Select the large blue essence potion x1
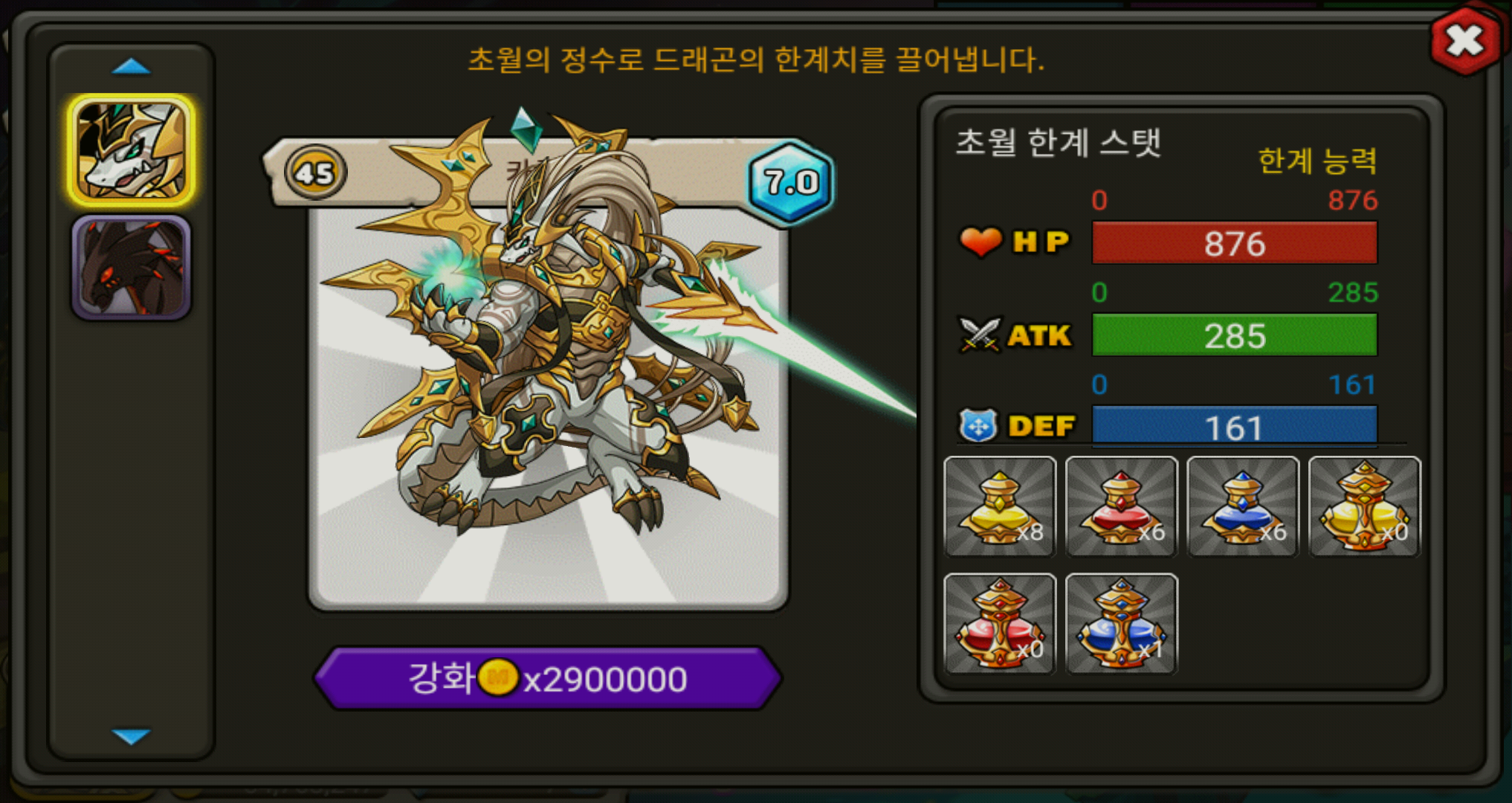 [x=1122, y=624]
